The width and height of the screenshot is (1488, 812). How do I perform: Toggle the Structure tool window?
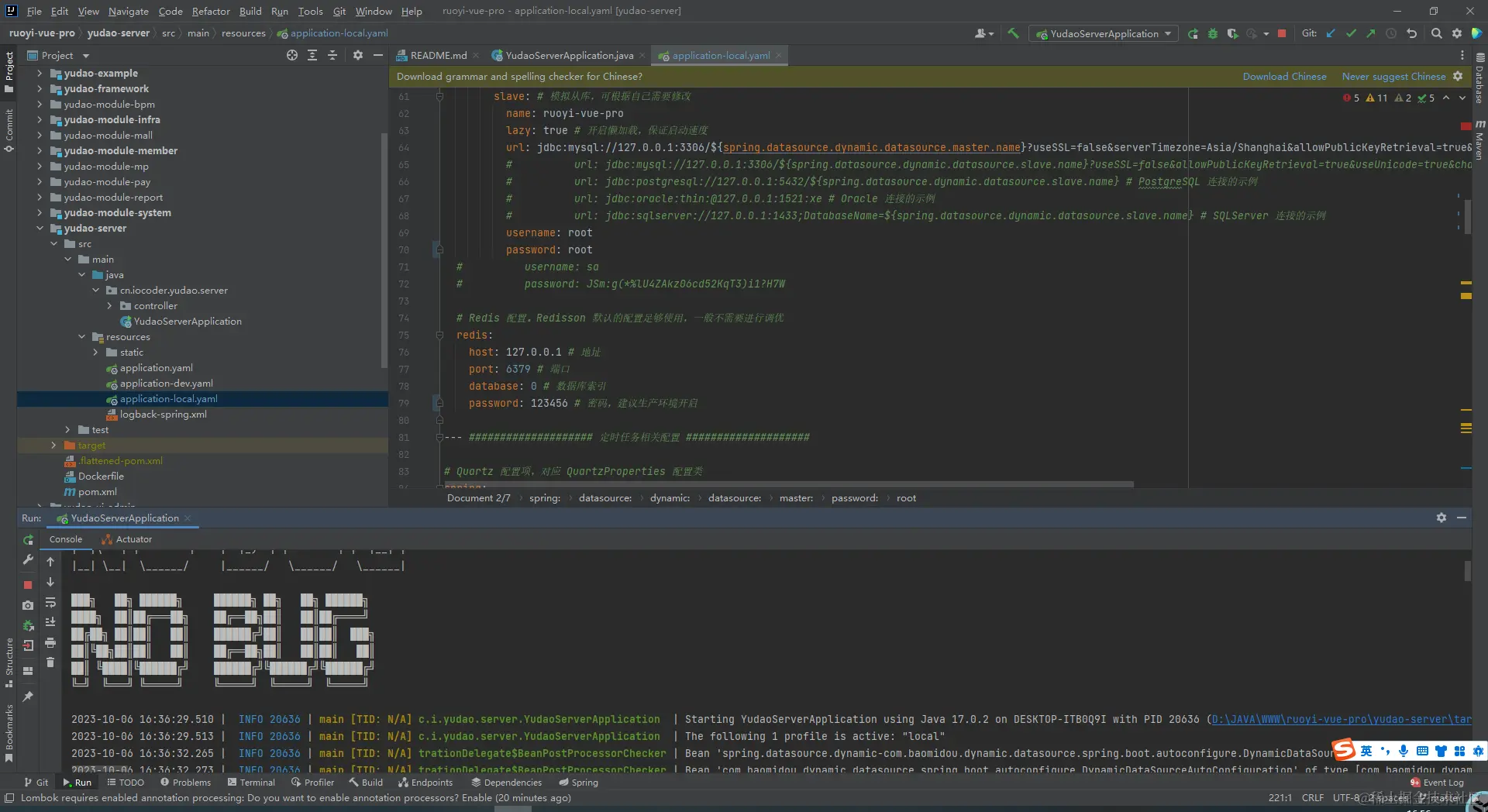[9, 662]
